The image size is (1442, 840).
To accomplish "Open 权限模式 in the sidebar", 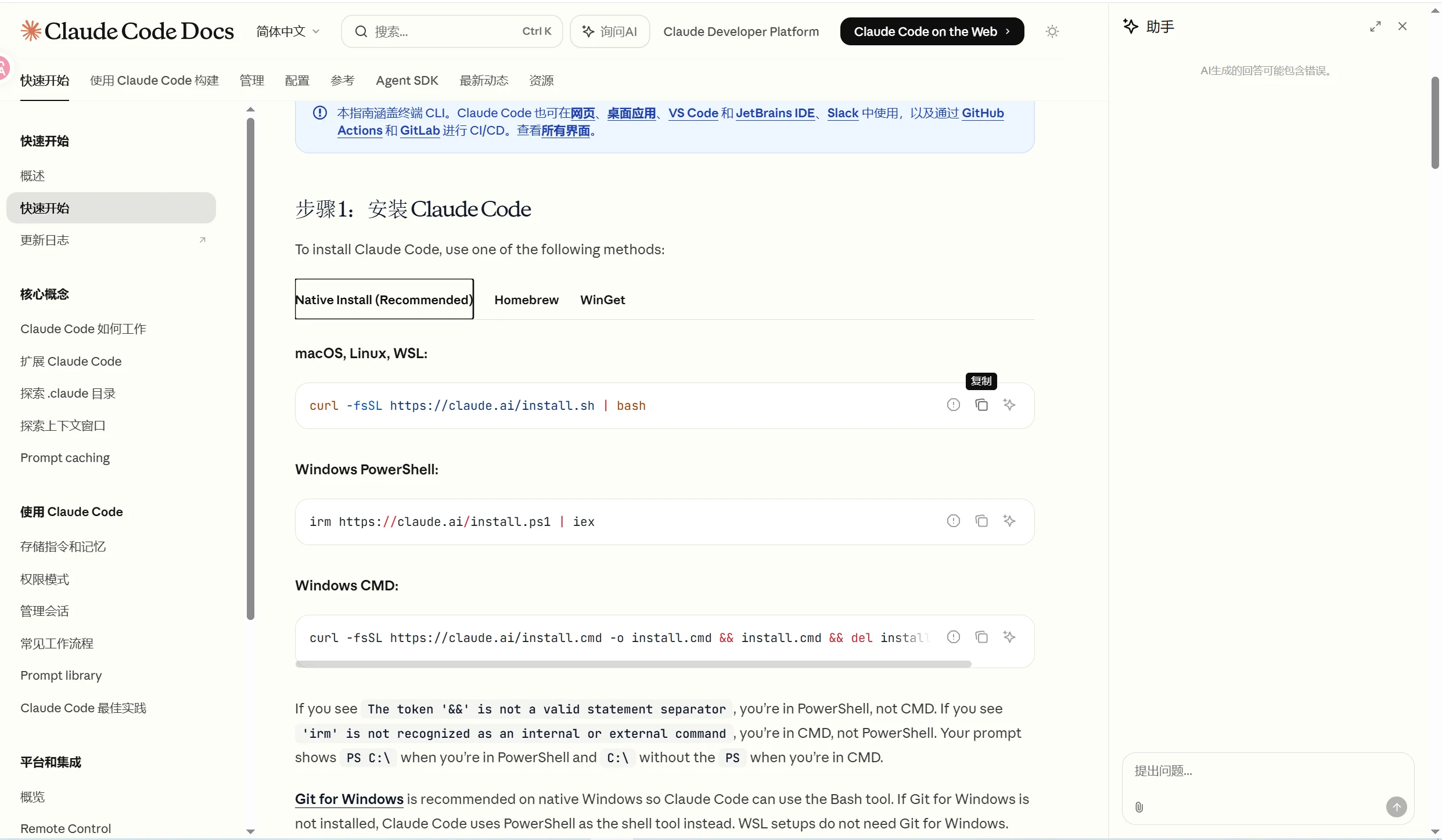I will [x=45, y=579].
